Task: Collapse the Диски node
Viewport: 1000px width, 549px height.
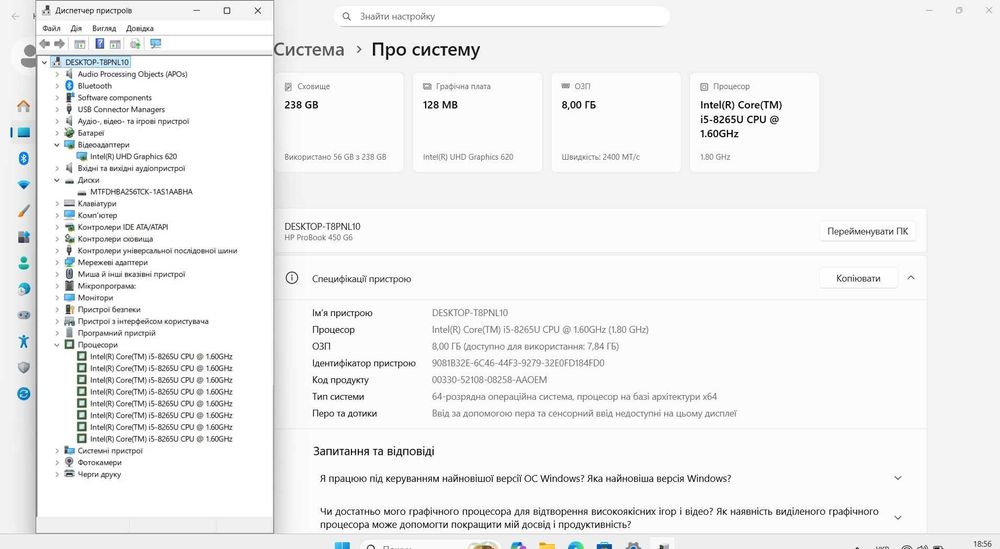Action: point(57,180)
